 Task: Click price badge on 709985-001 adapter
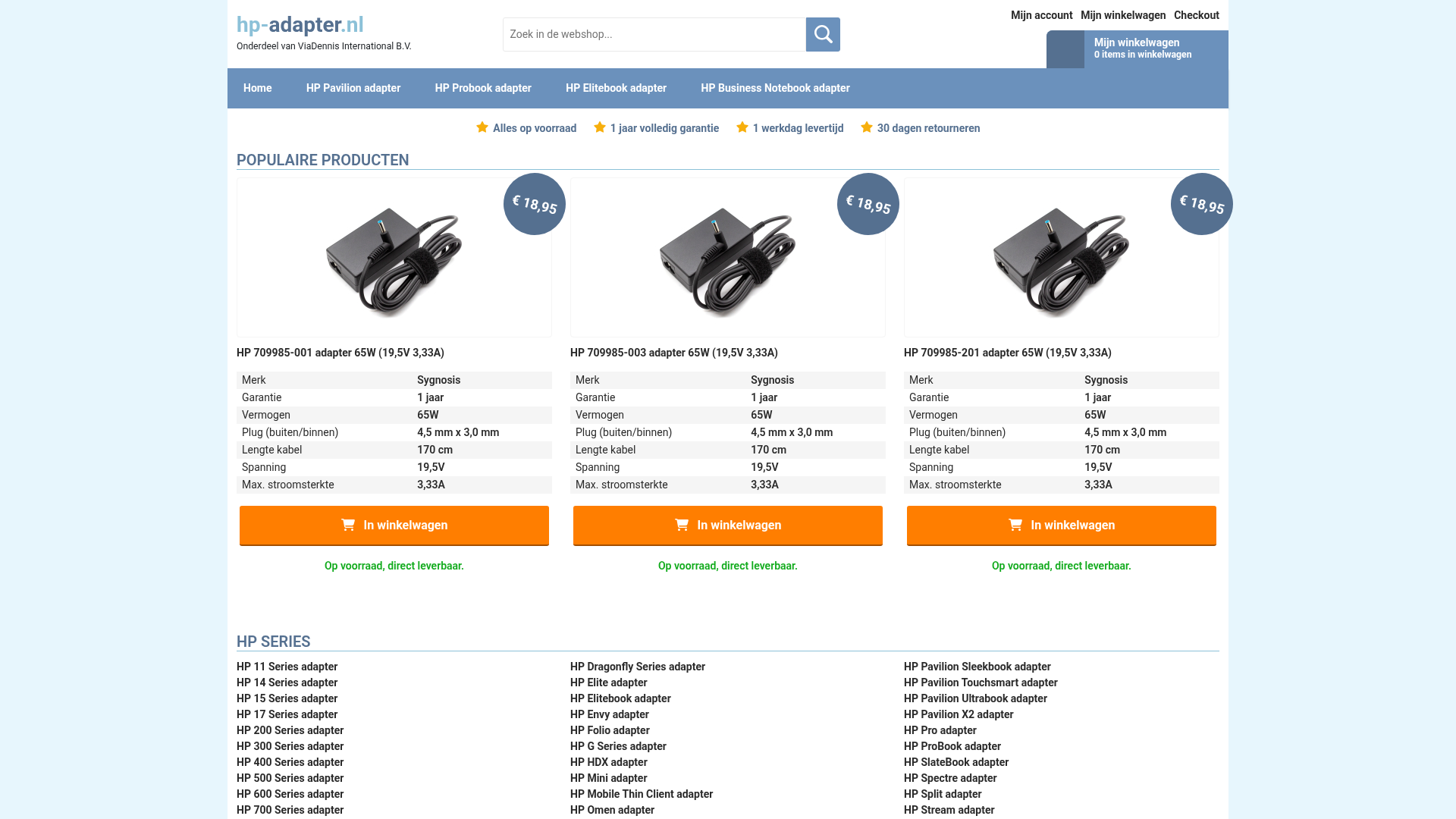pyautogui.click(x=535, y=204)
